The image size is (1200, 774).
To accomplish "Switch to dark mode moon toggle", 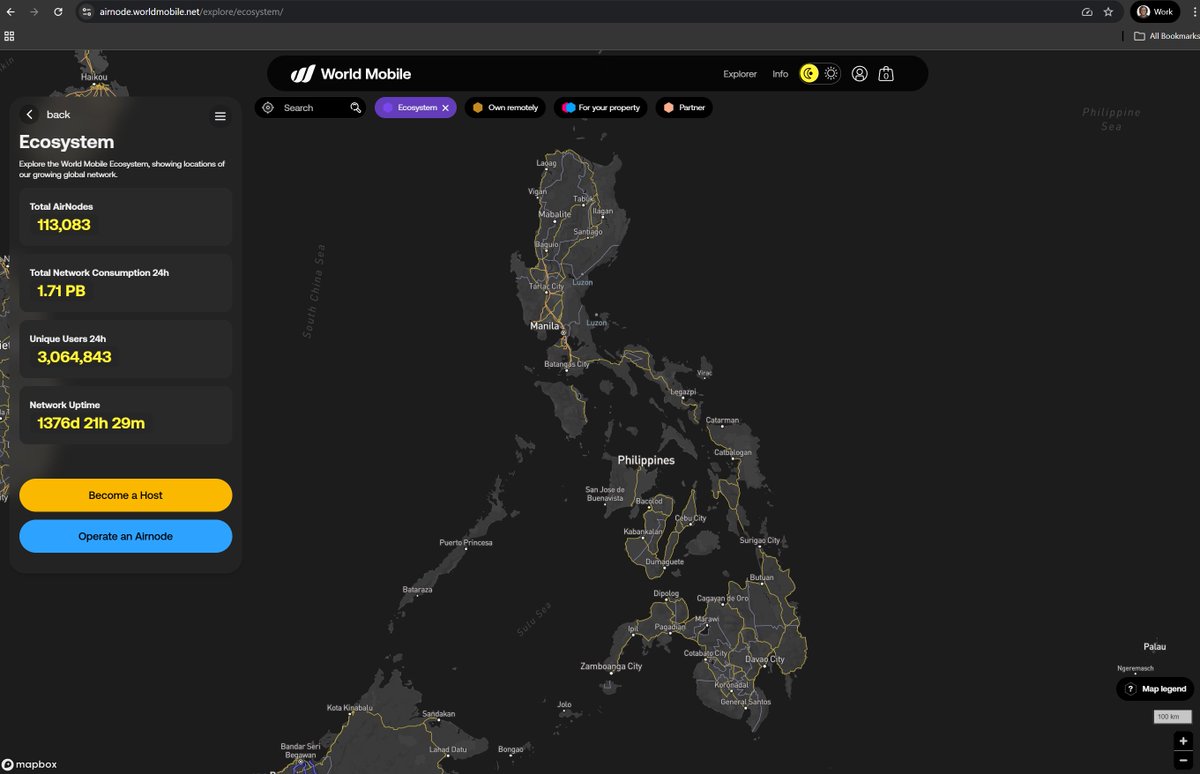I will 809,74.
